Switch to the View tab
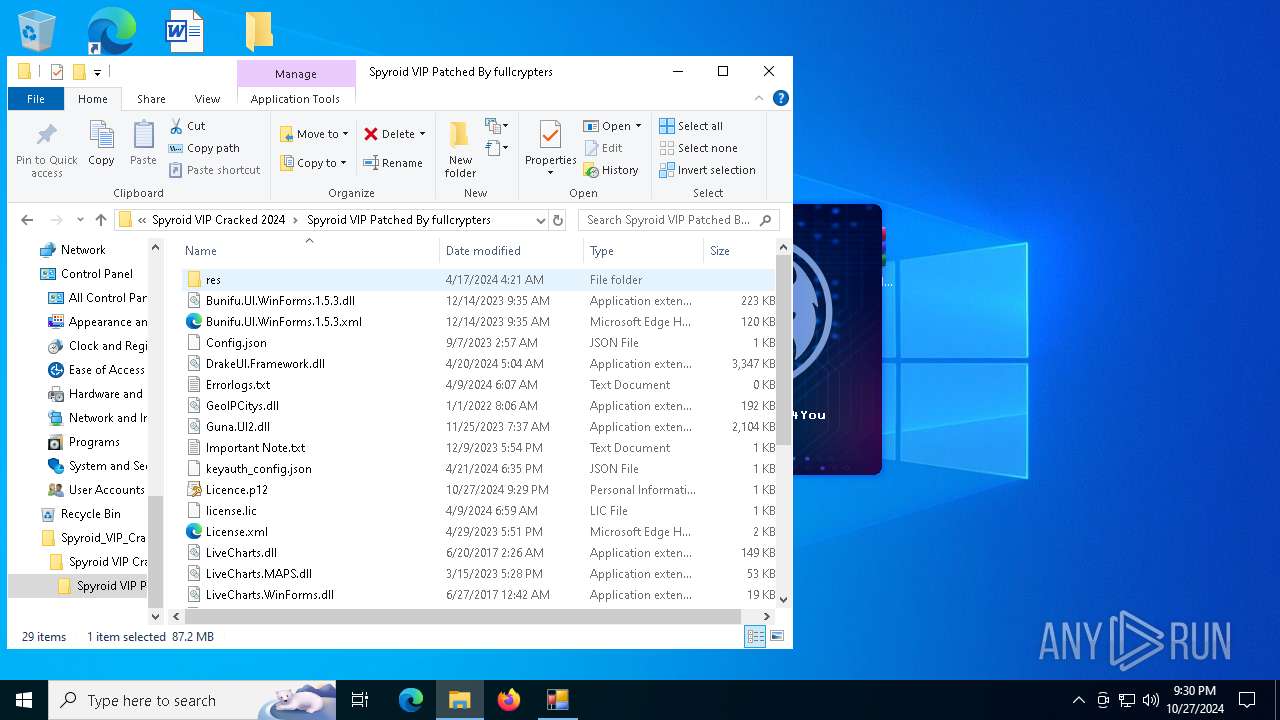This screenshot has height=720, width=1280. tap(207, 99)
